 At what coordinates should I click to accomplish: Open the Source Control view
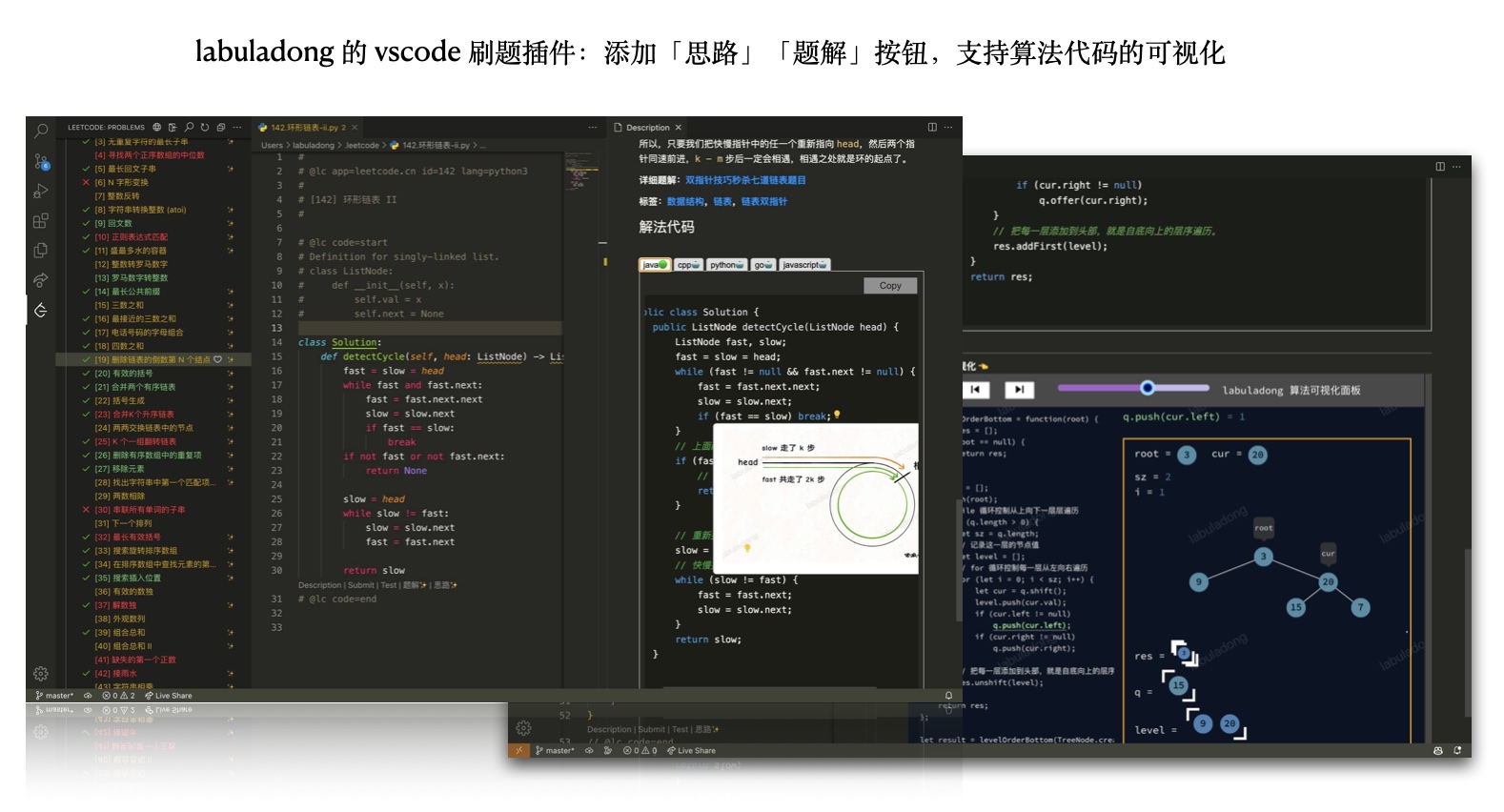click(x=41, y=161)
